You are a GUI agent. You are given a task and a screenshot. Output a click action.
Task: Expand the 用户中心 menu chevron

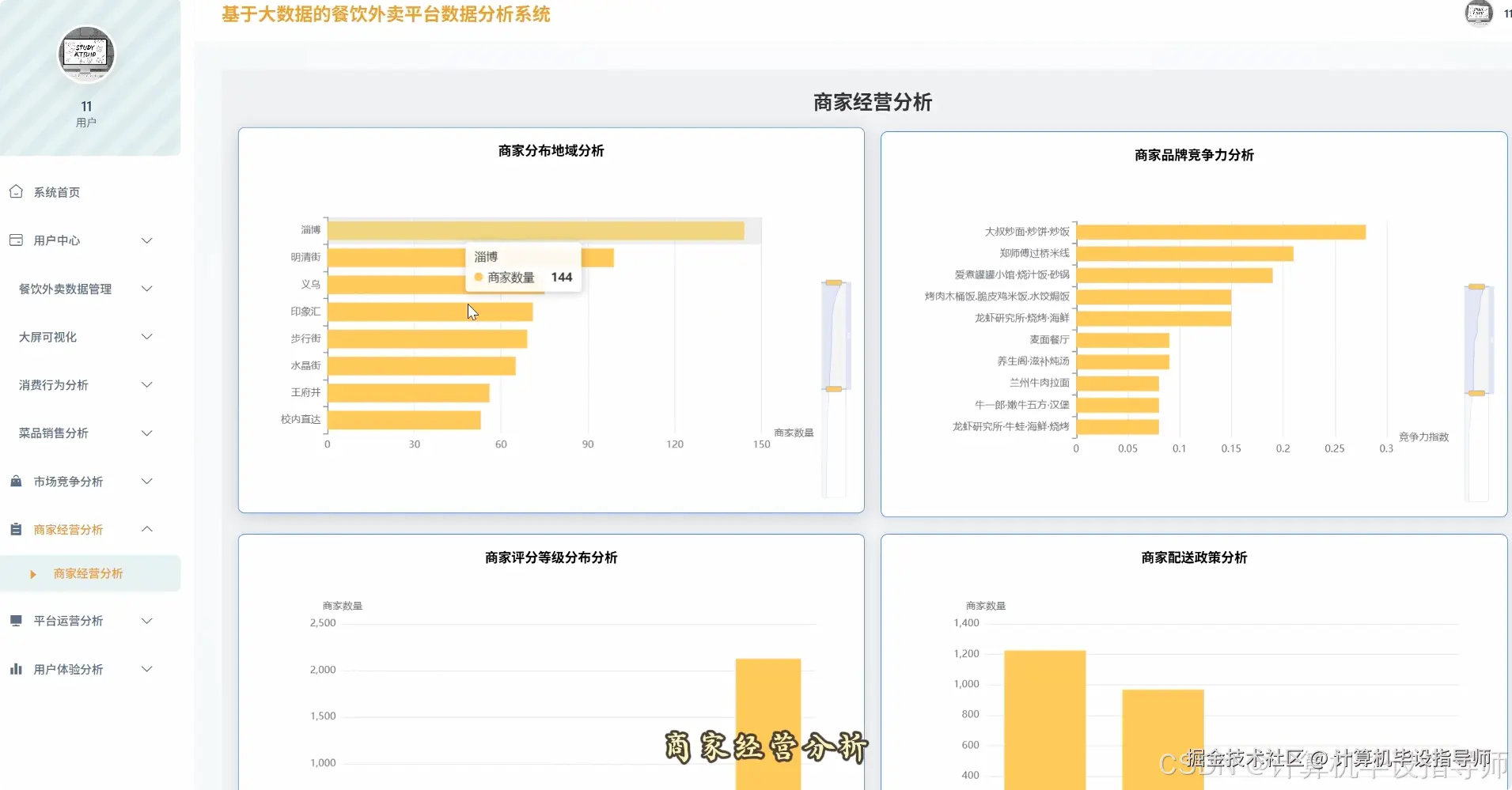146,240
